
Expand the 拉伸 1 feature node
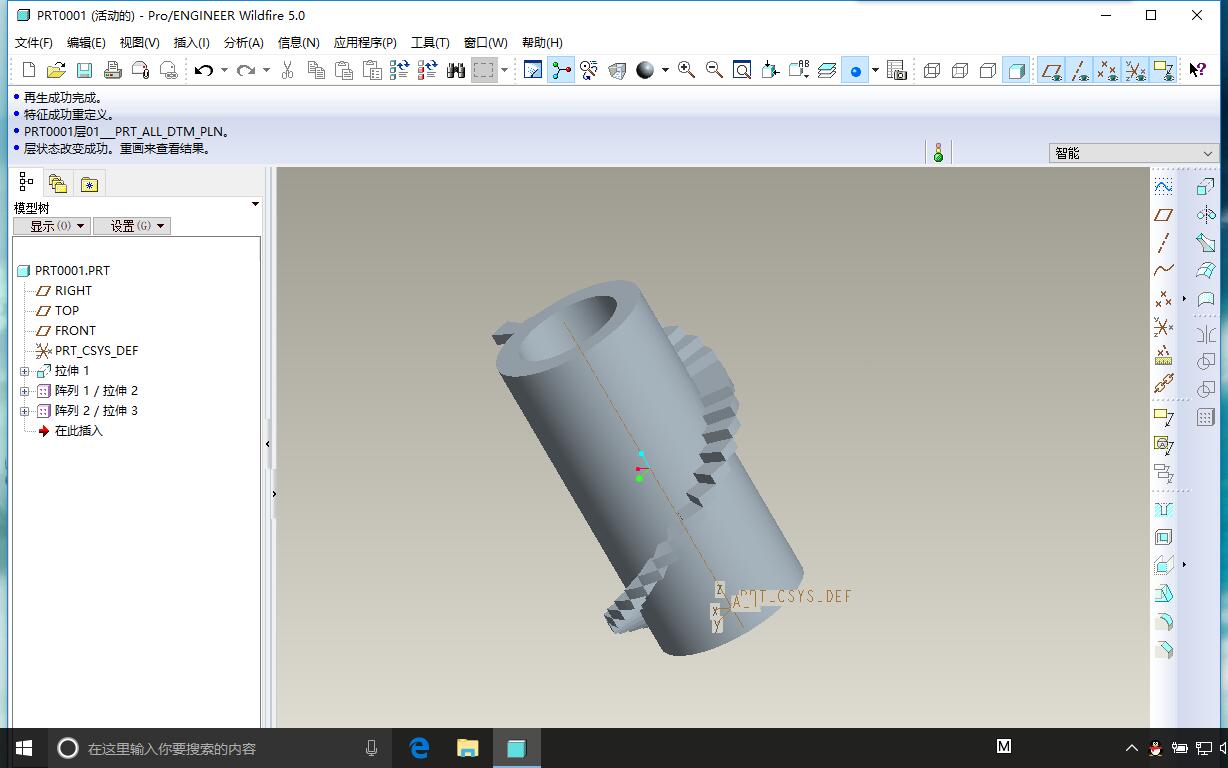[x=25, y=371]
